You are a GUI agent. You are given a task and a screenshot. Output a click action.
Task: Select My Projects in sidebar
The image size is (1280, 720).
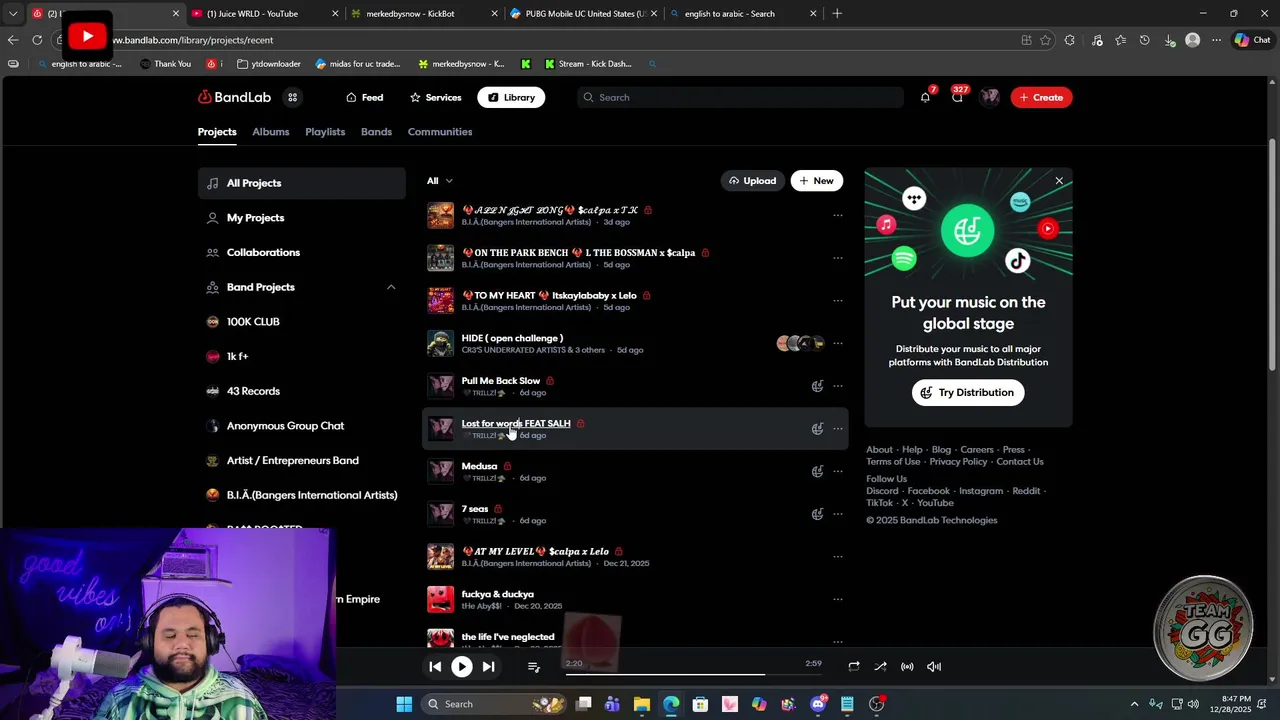click(301, 218)
